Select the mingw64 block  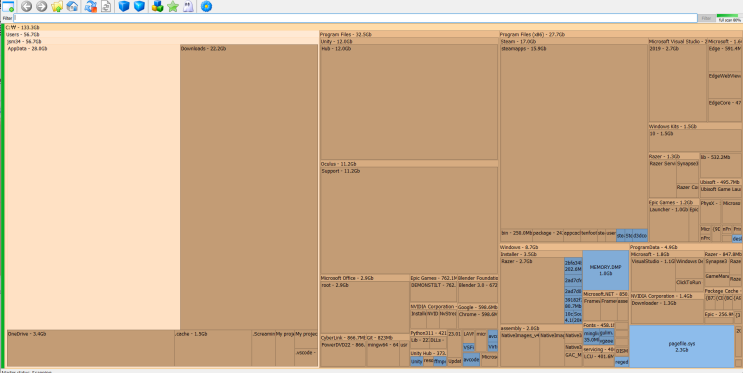click(x=383, y=354)
